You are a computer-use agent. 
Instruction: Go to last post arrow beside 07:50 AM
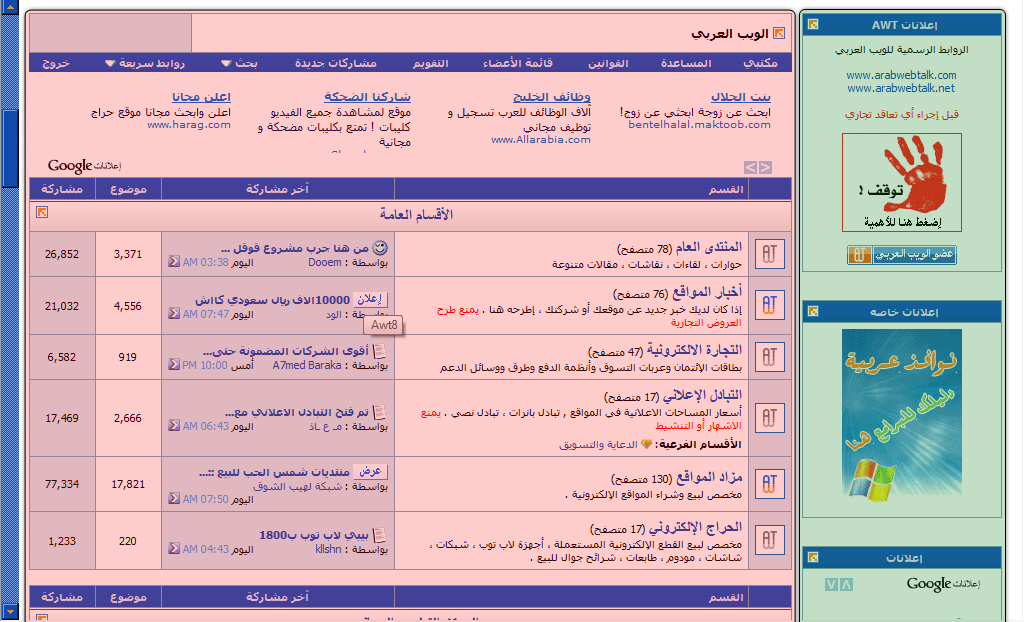tap(174, 499)
